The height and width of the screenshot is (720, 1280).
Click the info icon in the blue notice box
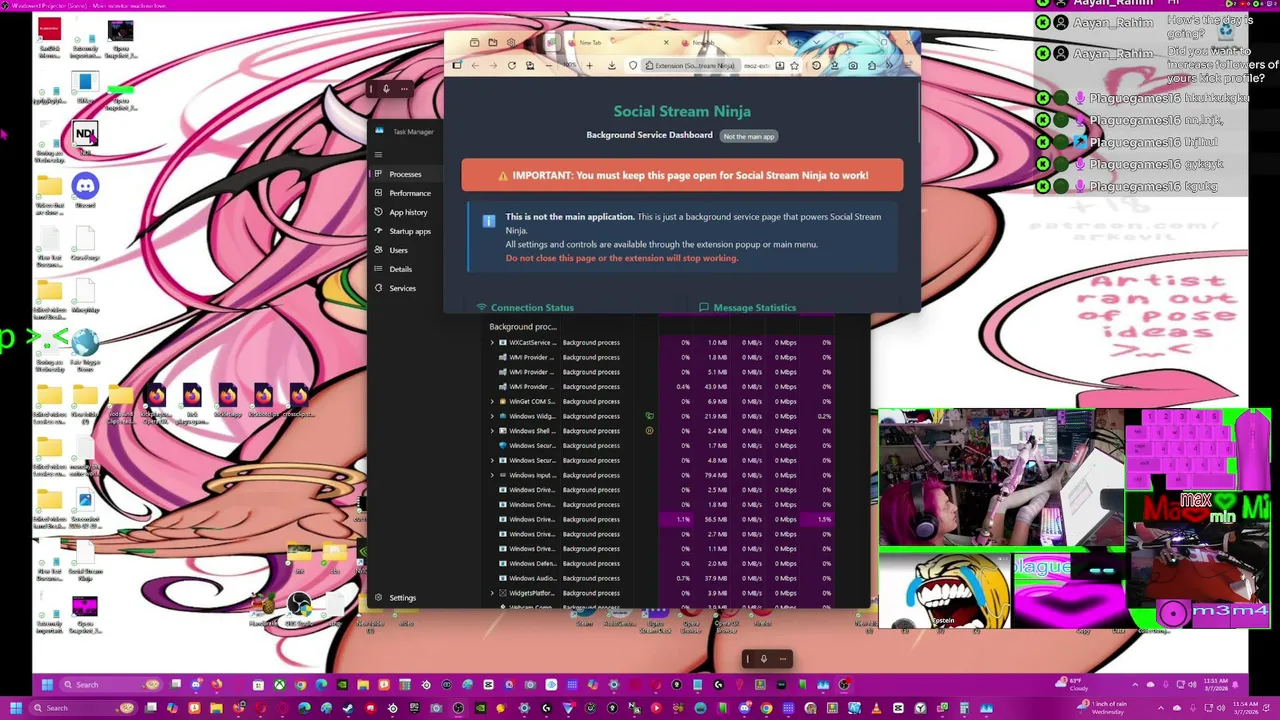[488, 221]
